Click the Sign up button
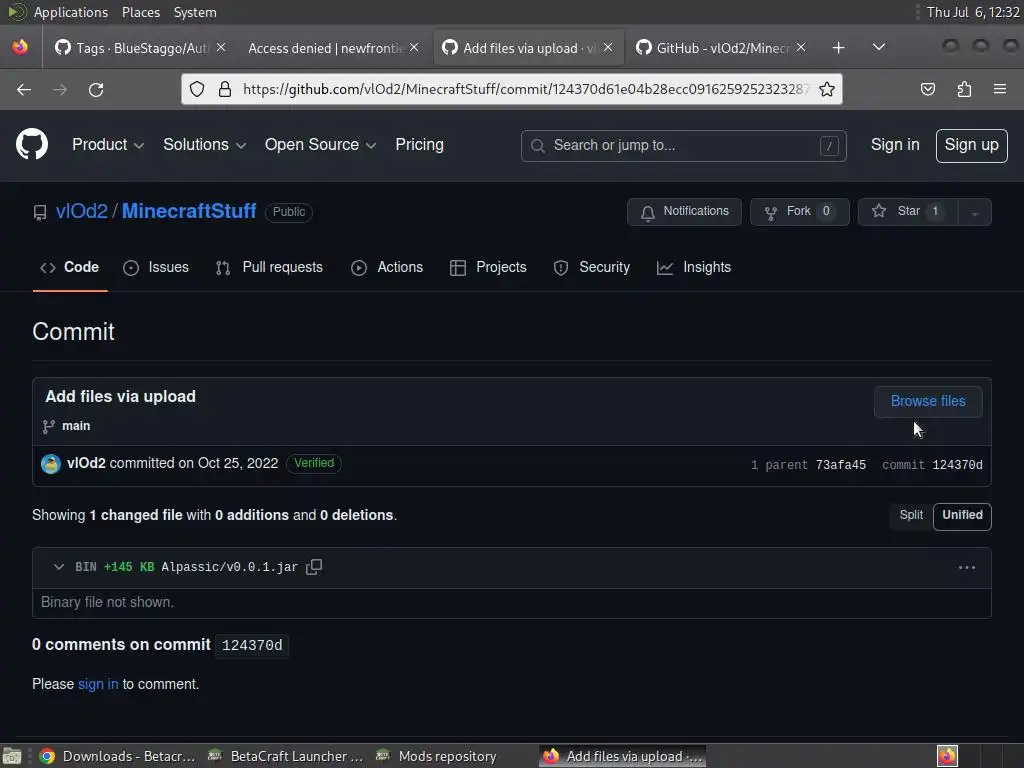 point(971,145)
